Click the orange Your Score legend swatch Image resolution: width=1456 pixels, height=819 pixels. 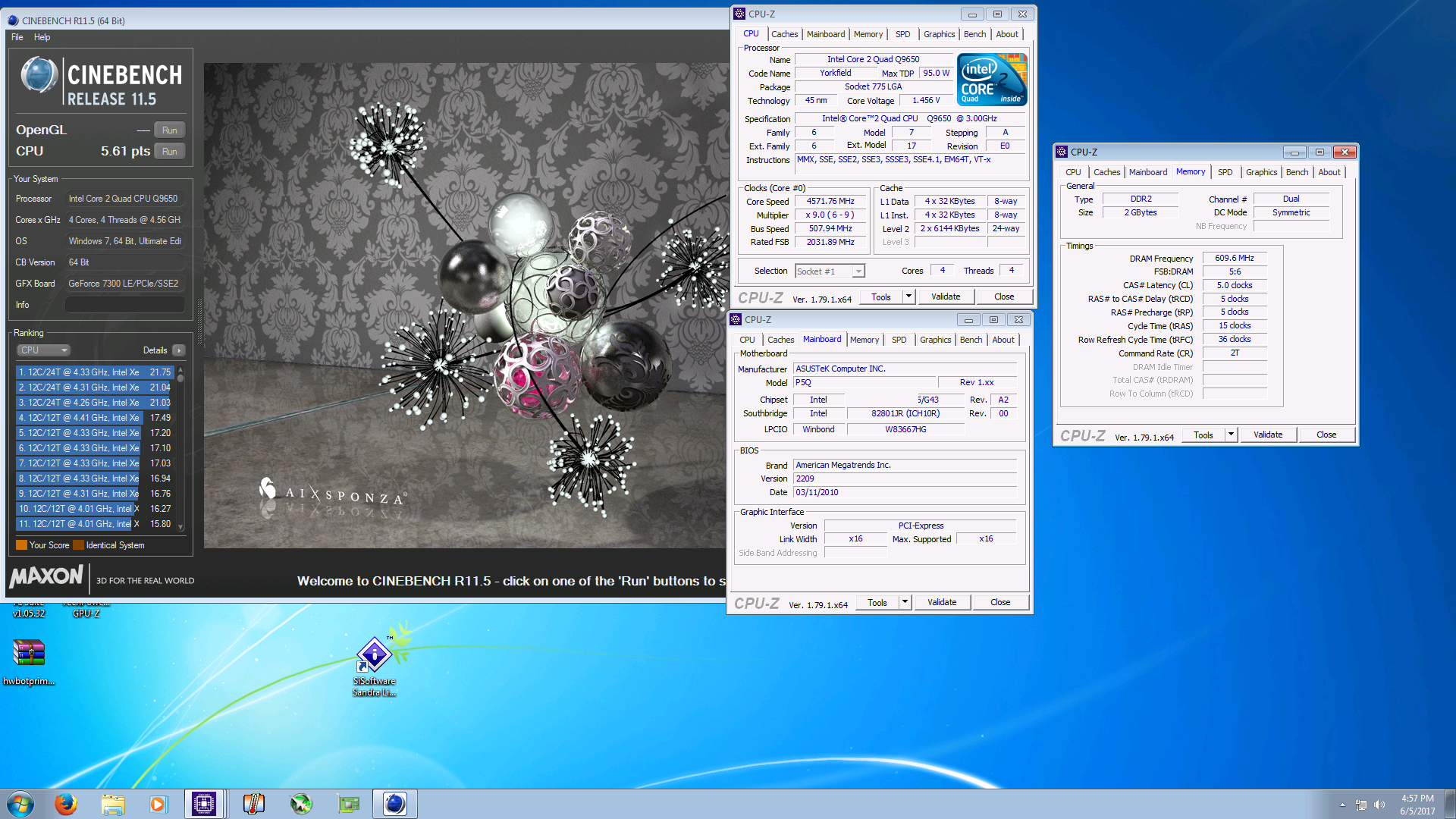(x=21, y=545)
